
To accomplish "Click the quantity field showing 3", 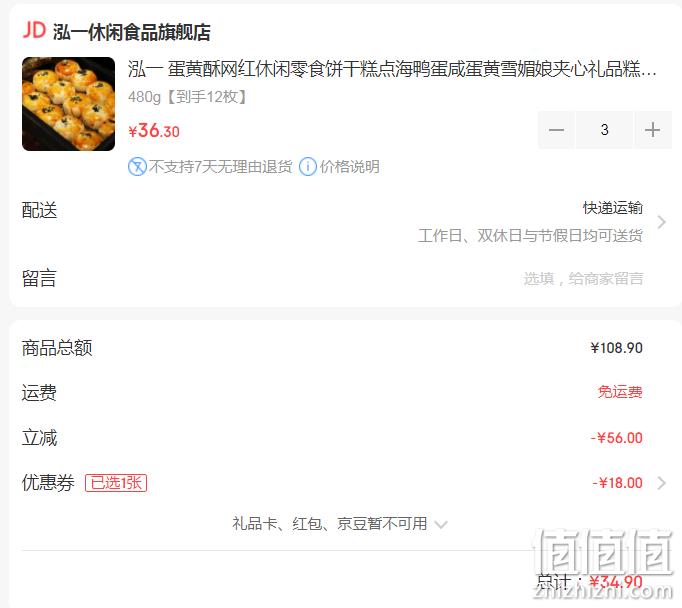I will pos(604,130).
